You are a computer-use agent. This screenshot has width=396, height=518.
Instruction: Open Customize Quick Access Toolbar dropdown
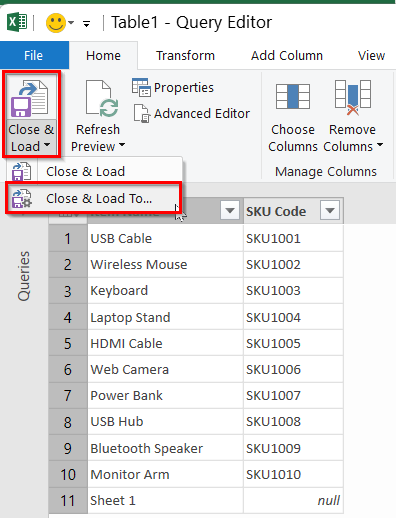86,24
